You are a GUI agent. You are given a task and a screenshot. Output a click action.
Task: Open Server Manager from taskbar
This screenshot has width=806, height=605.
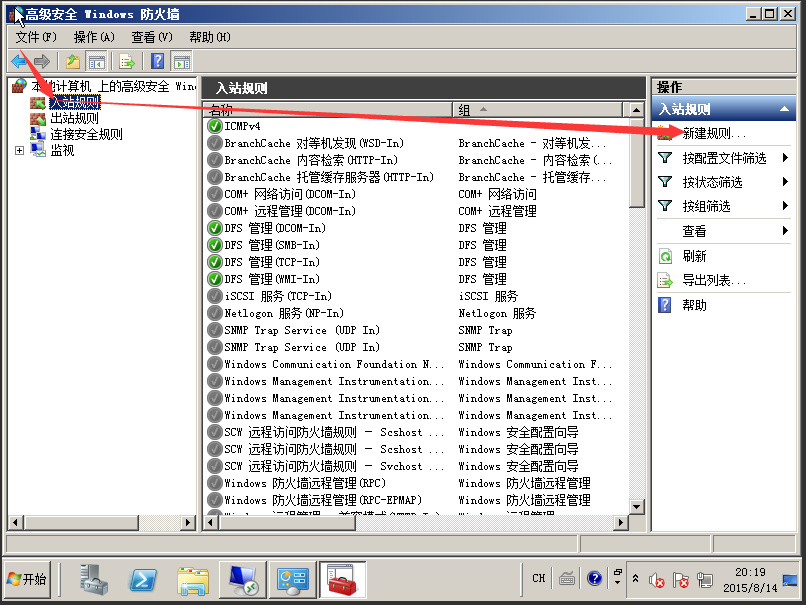[x=94, y=580]
